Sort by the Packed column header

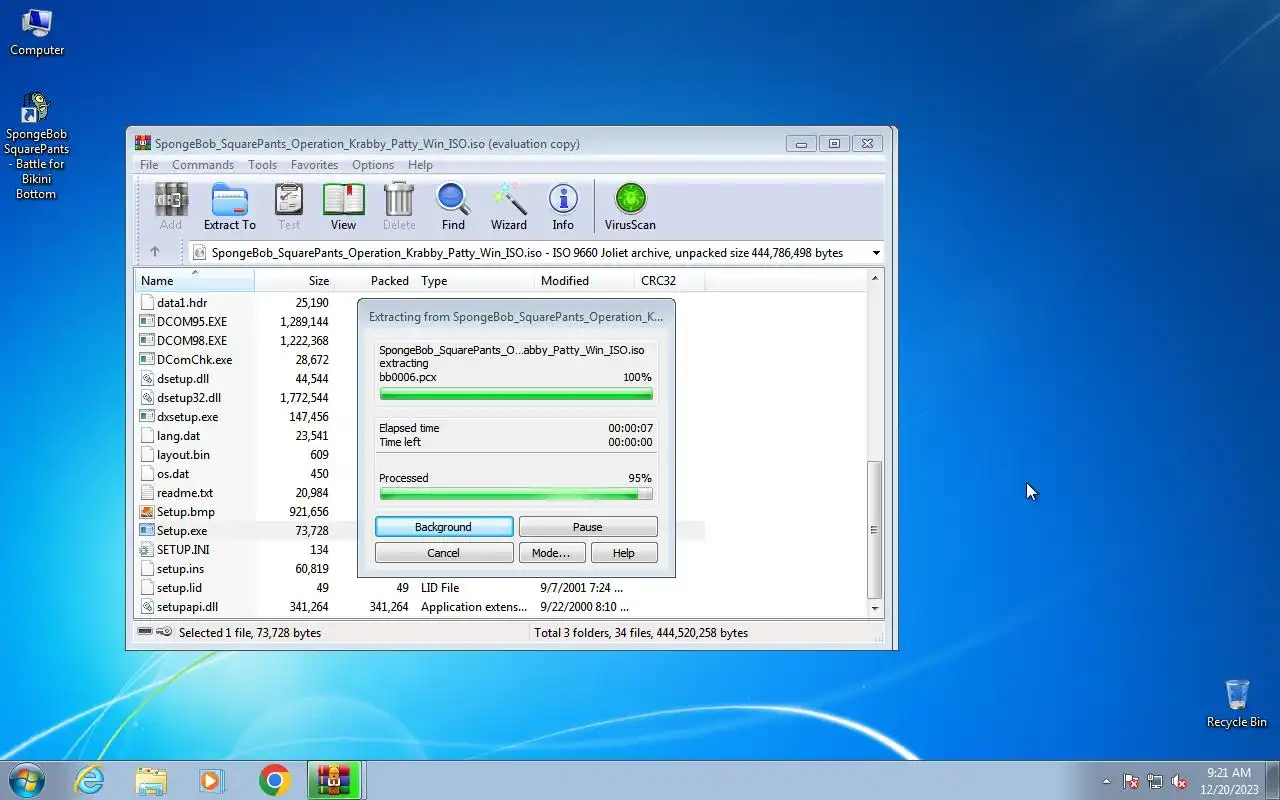coord(375,281)
